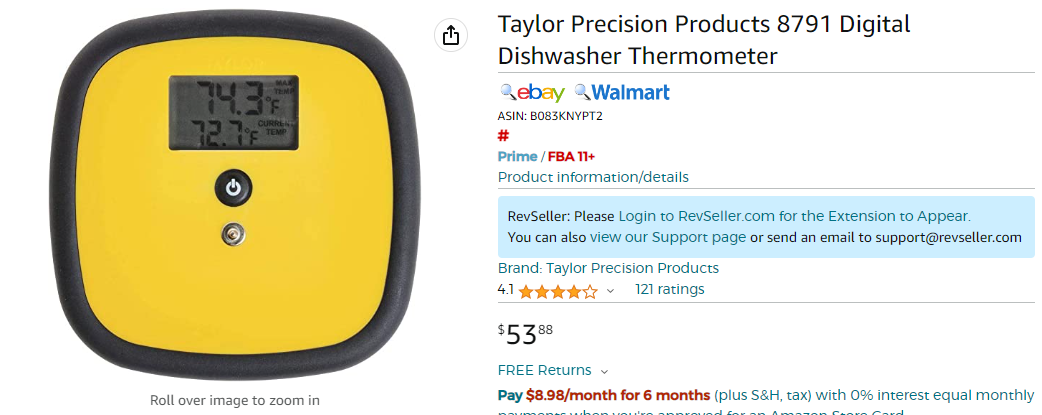This screenshot has width=1042, height=415.
Task: Click the FBA 11+ seller count
Action: (x=572, y=156)
